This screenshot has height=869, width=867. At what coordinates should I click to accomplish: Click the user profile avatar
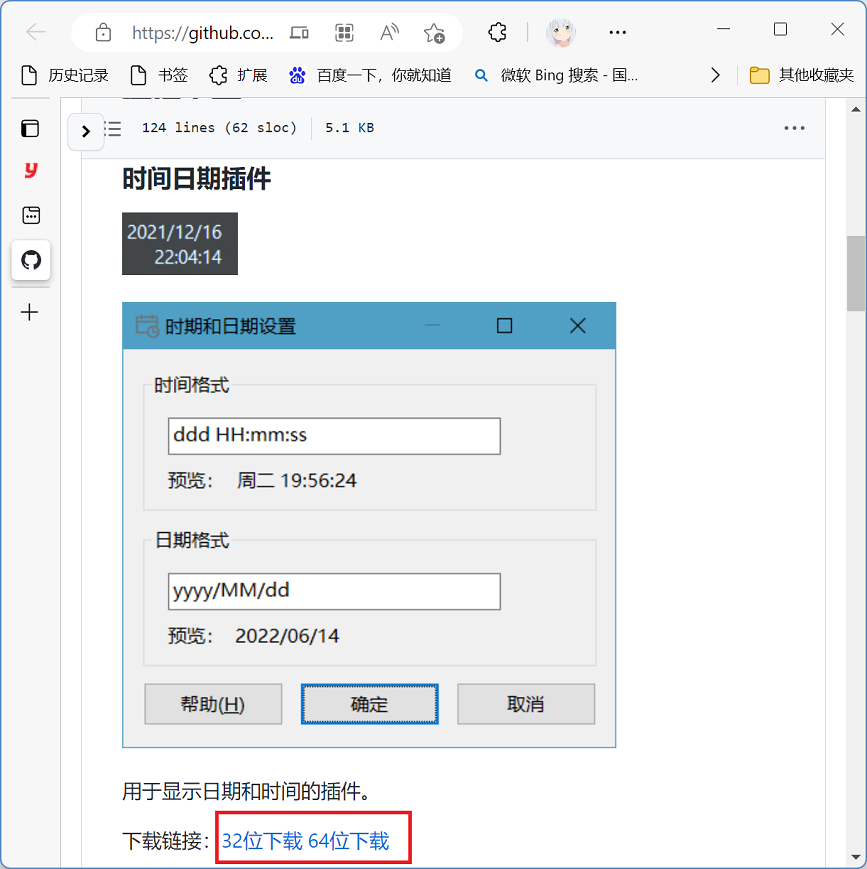pos(560,33)
